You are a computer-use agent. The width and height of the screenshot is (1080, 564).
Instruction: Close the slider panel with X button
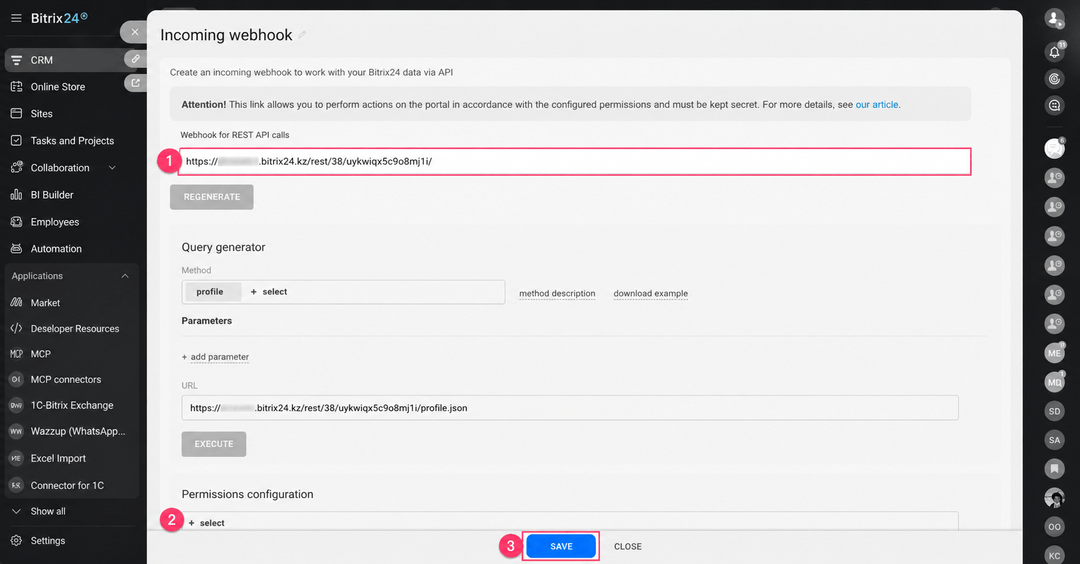pos(134,32)
